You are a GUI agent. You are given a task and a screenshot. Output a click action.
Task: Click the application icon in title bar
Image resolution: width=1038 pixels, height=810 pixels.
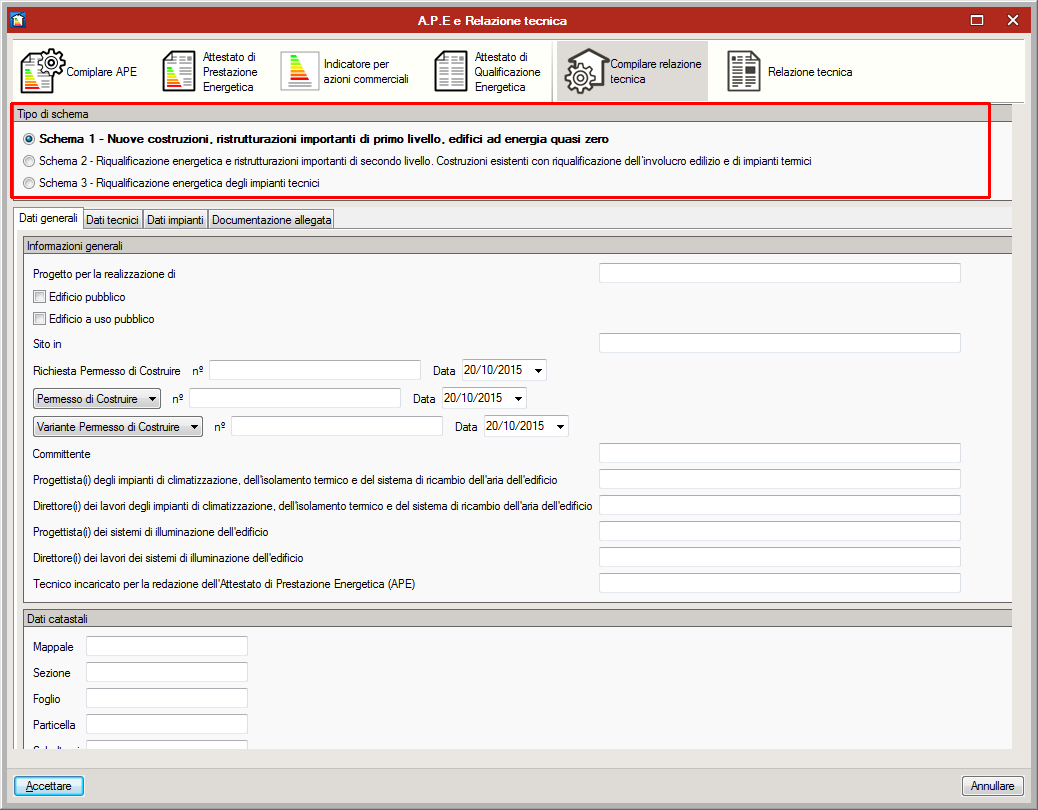tap(18, 20)
